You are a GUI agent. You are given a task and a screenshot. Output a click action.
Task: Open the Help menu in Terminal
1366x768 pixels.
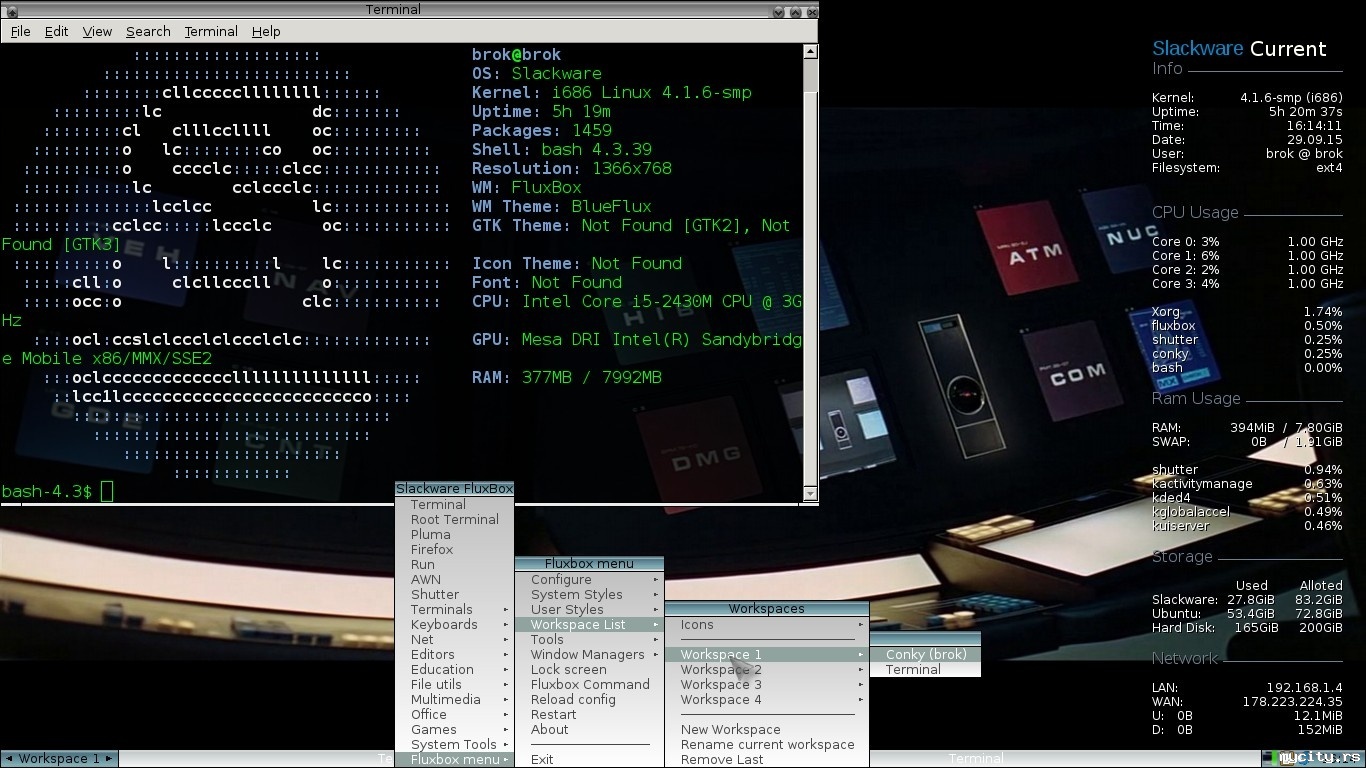pos(266,32)
